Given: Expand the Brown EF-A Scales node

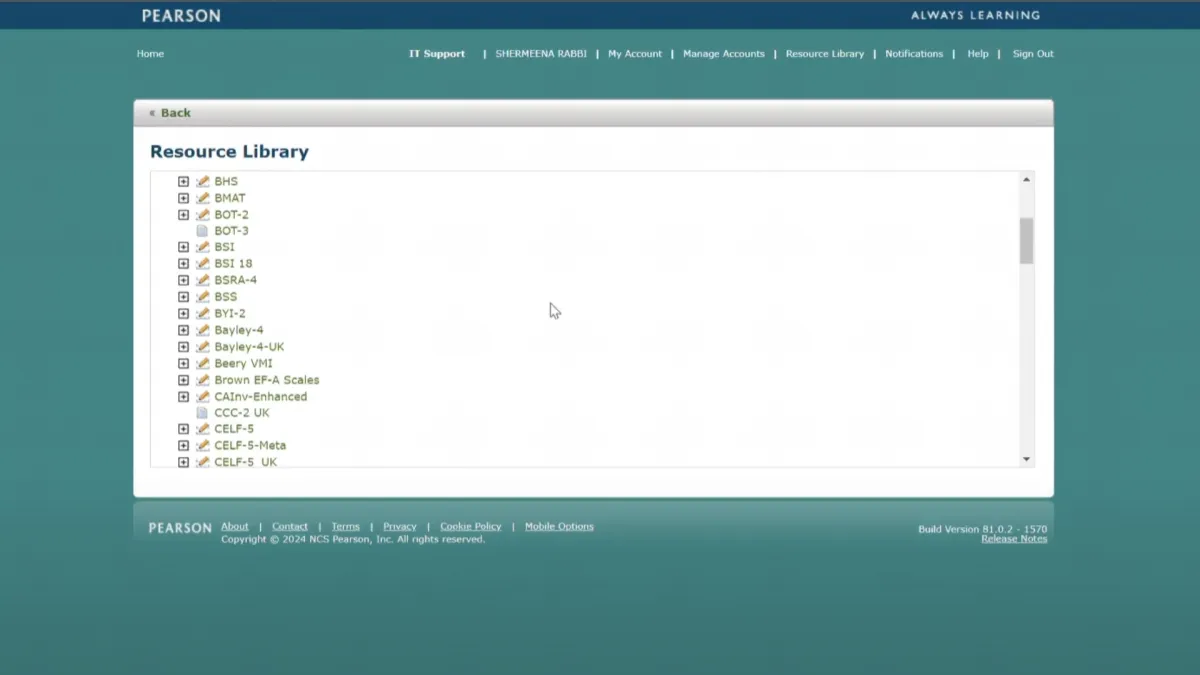Looking at the screenshot, I should coord(183,380).
